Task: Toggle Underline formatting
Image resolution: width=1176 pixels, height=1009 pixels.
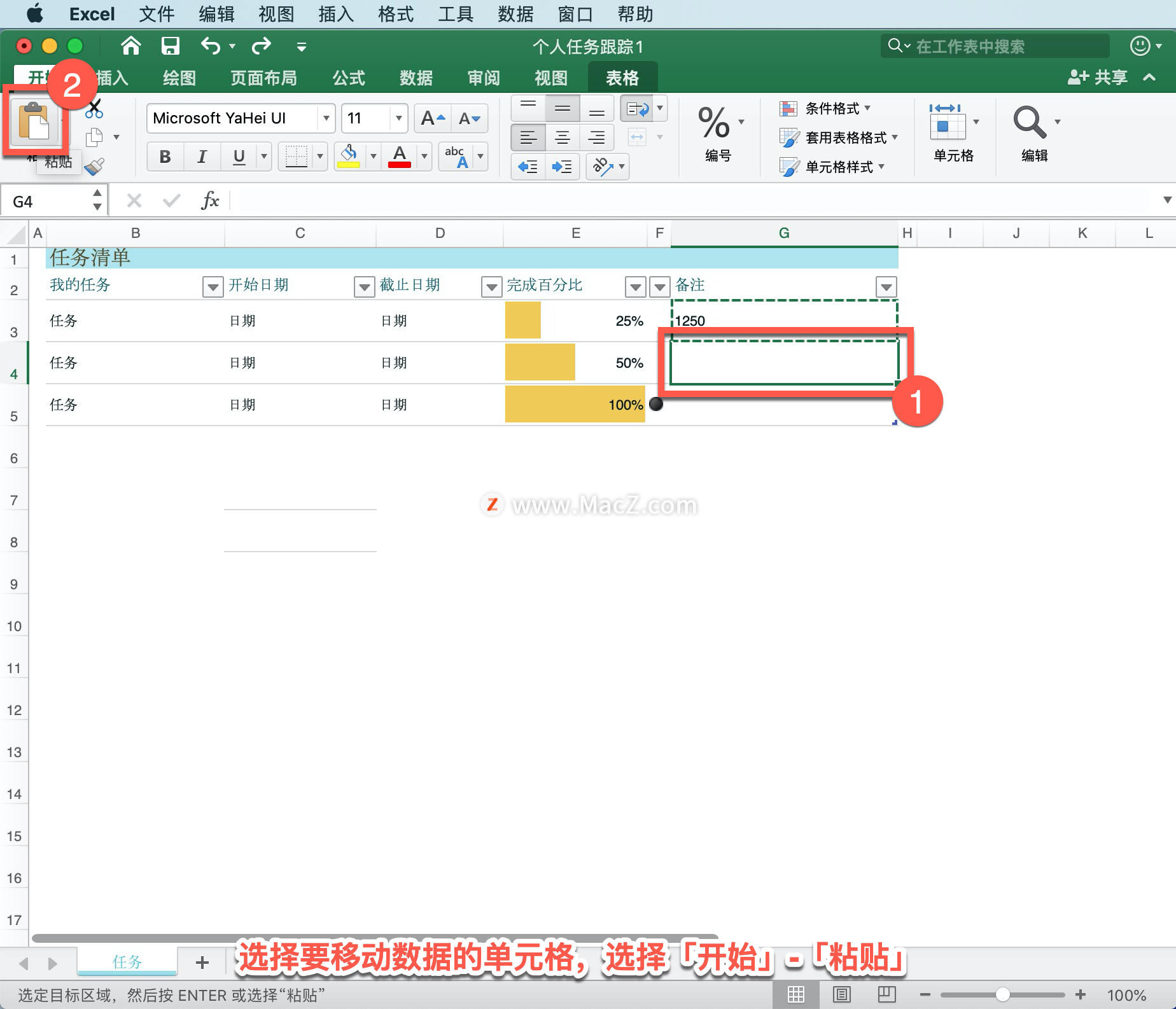Action: (239, 156)
